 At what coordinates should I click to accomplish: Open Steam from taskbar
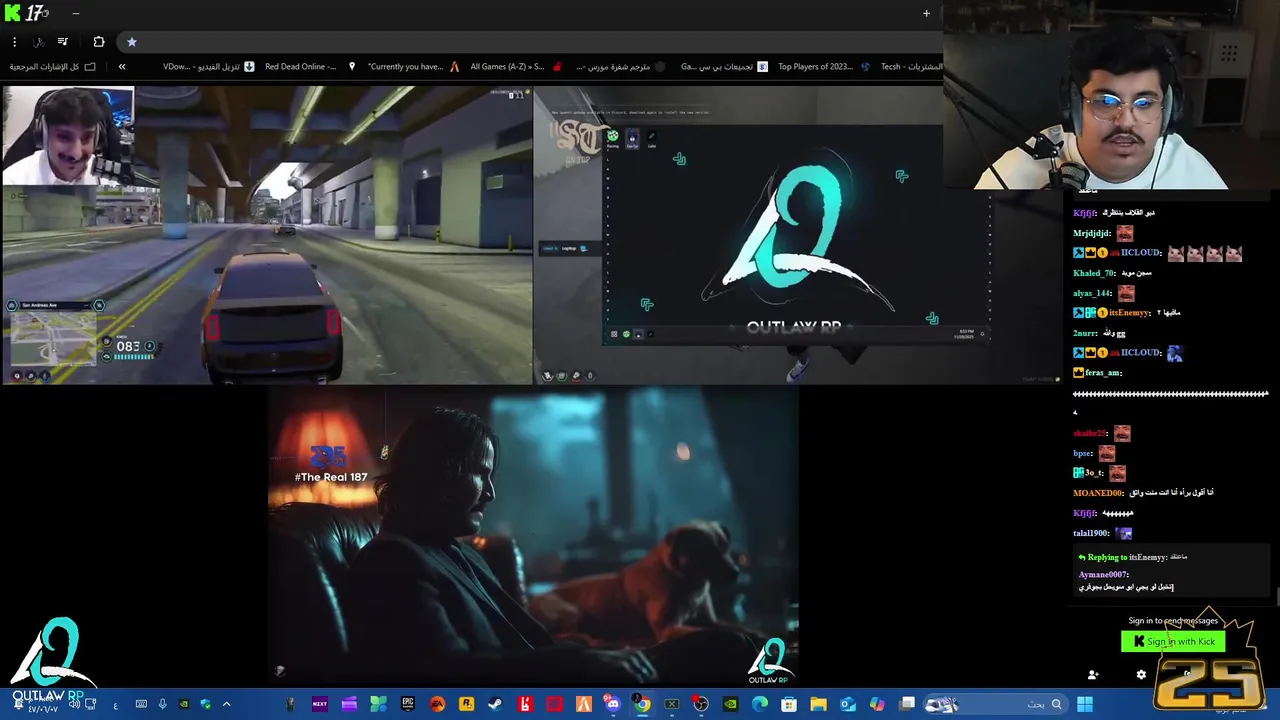point(495,704)
